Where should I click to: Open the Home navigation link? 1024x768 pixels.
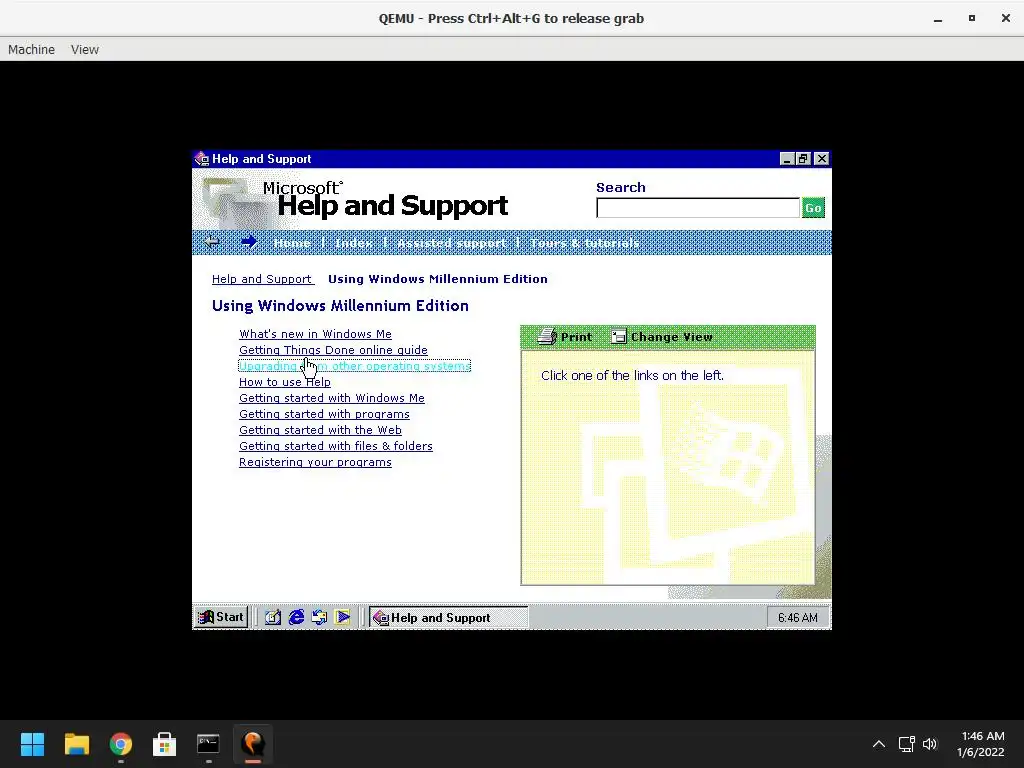pyautogui.click(x=292, y=243)
